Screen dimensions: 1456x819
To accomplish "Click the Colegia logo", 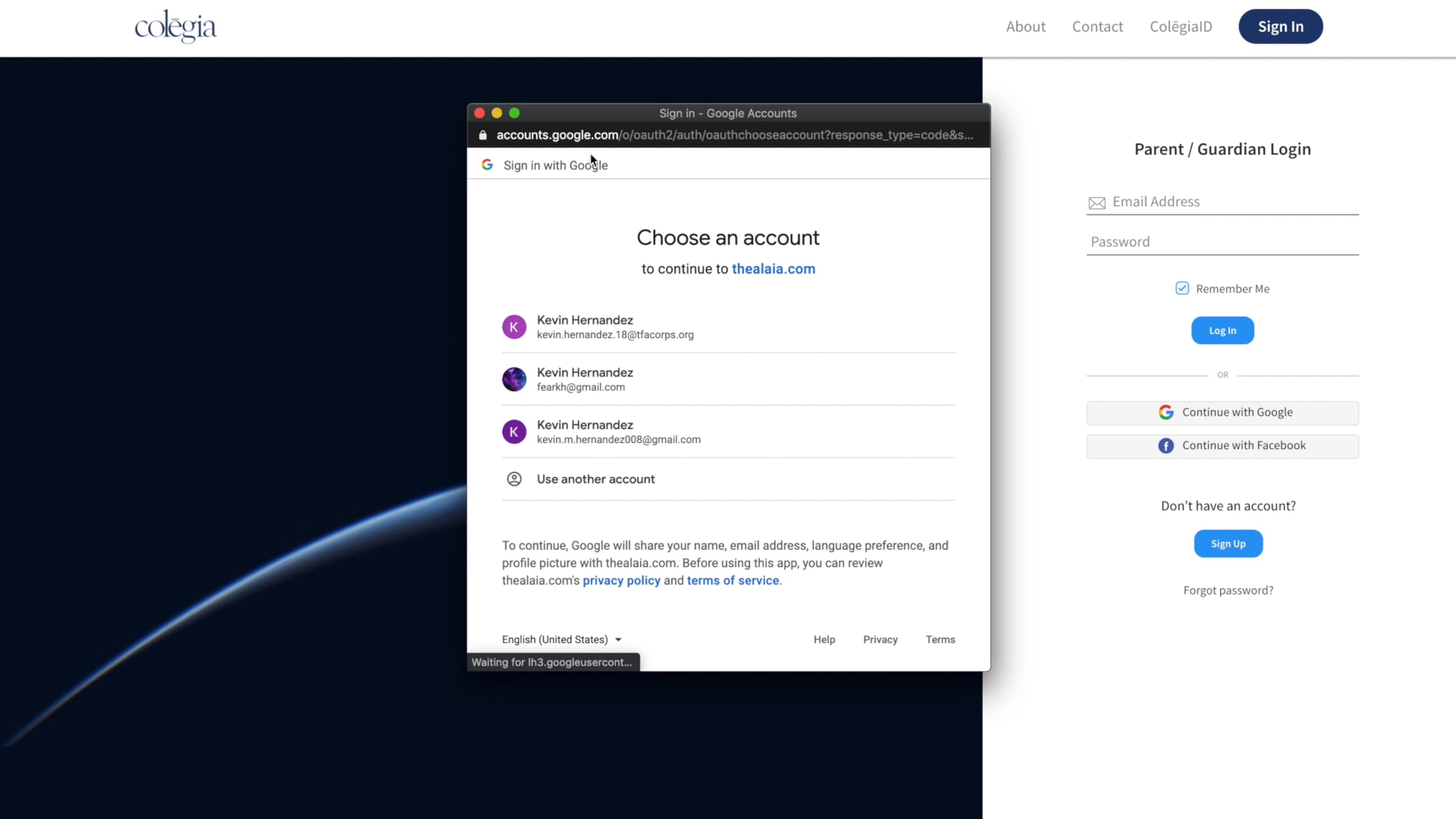I will [x=175, y=26].
